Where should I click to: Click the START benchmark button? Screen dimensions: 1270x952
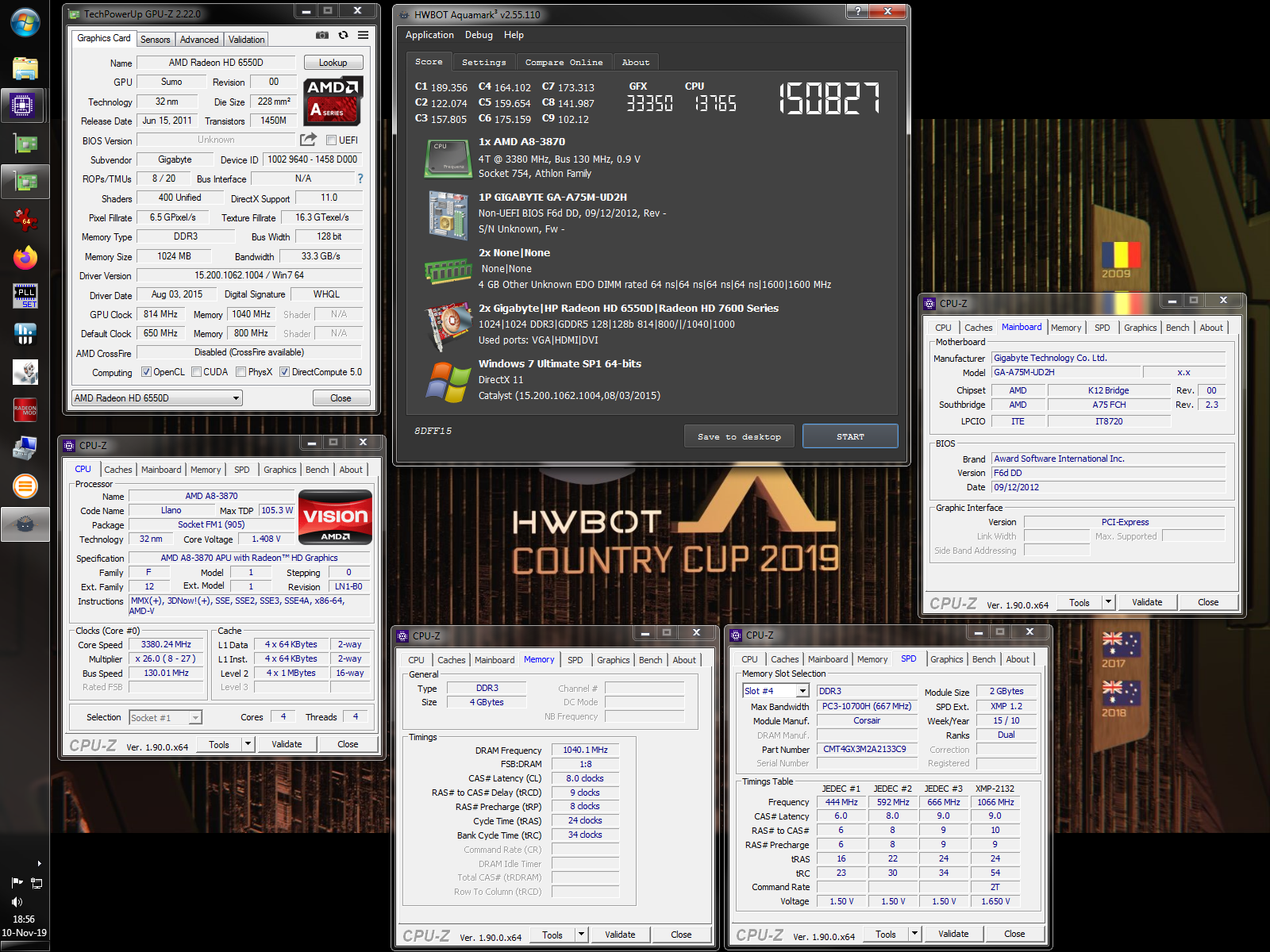850,436
